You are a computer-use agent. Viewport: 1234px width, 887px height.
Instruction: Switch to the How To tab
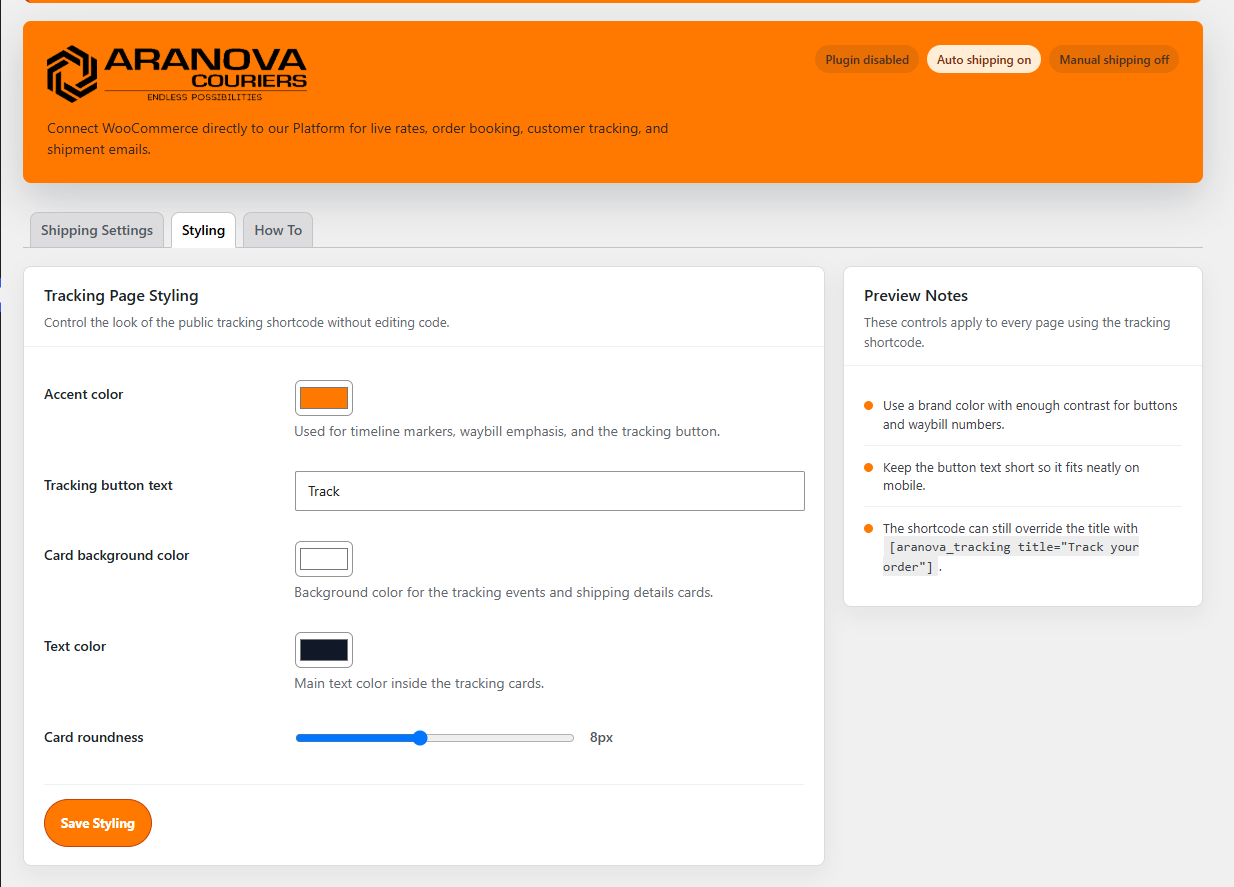click(278, 230)
